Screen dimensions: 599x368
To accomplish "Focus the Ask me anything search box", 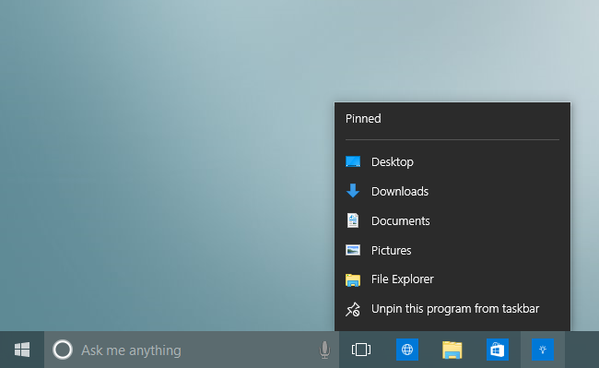I will click(191, 350).
